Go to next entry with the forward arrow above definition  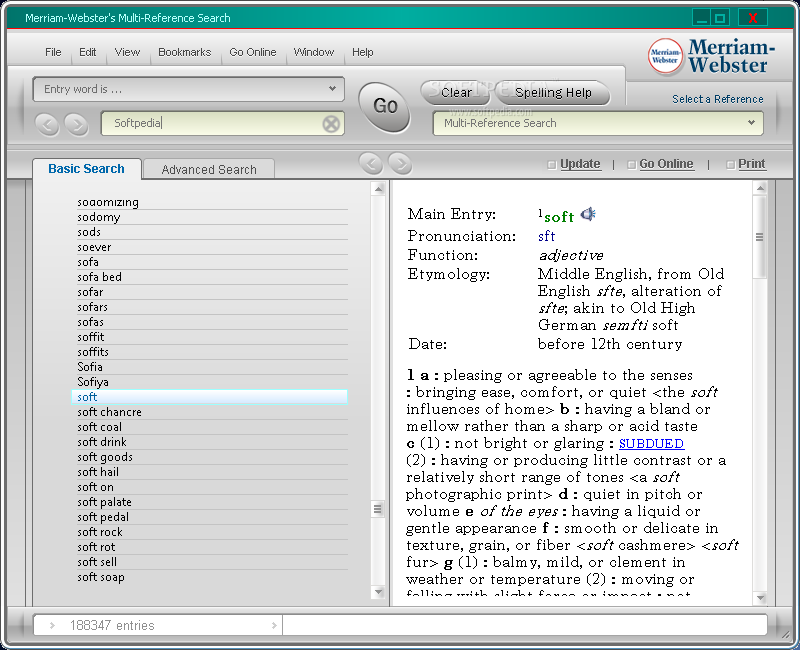point(400,163)
